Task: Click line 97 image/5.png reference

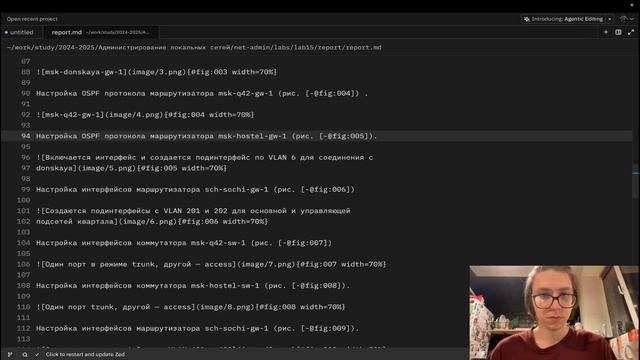Action: 131,168
